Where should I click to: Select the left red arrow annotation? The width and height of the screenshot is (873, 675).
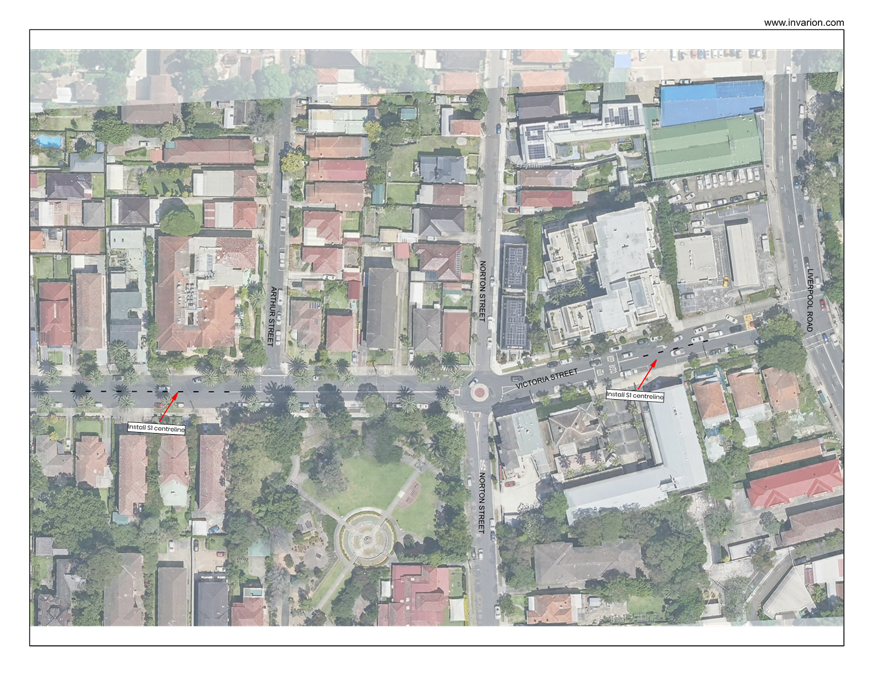coord(170,406)
